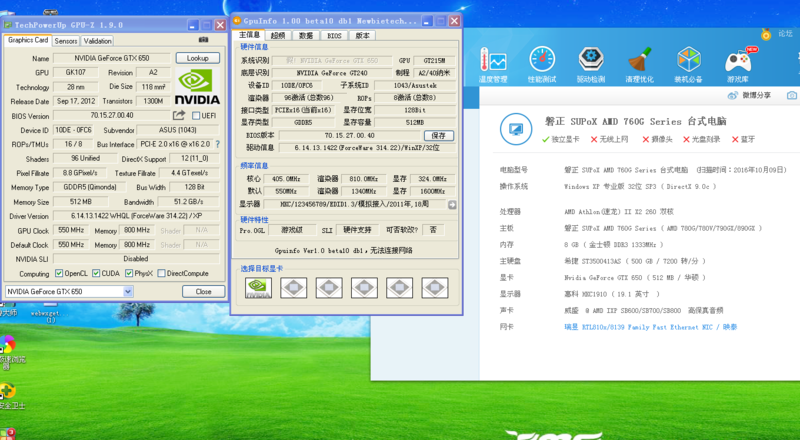
Task: Click the 微博分享 text link
Action: click(x=756, y=95)
